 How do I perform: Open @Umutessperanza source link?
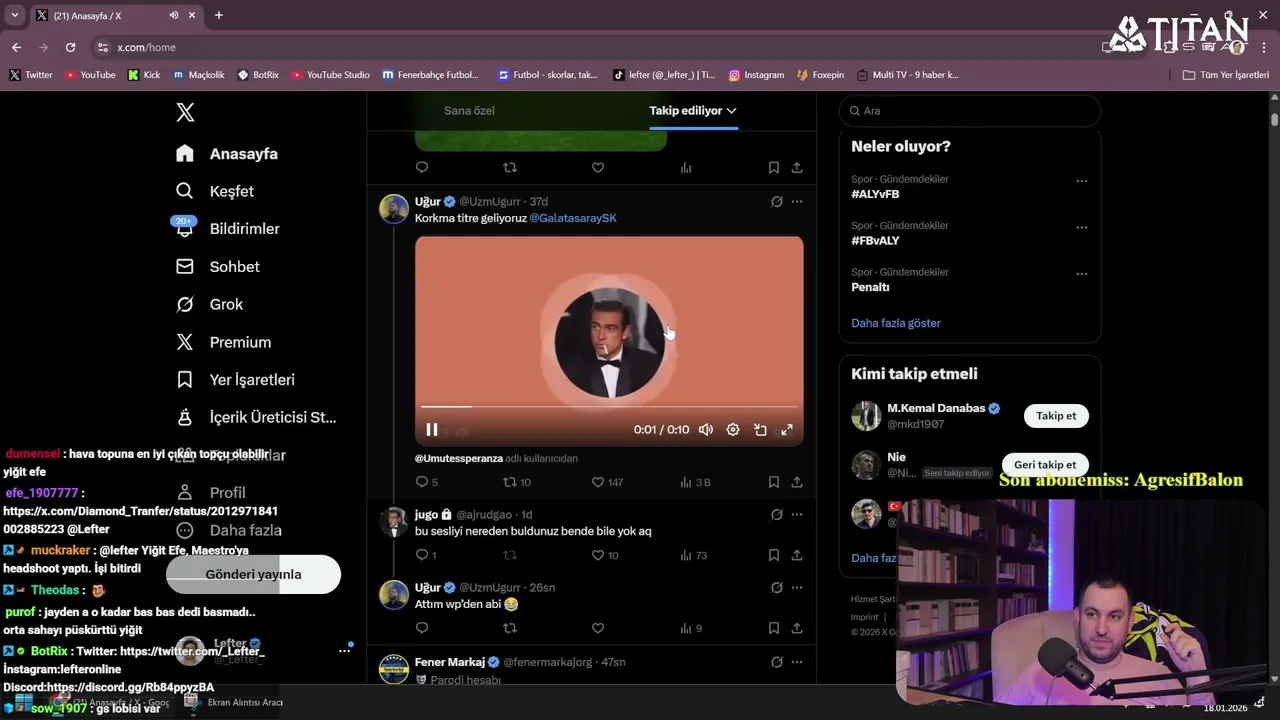(x=459, y=458)
